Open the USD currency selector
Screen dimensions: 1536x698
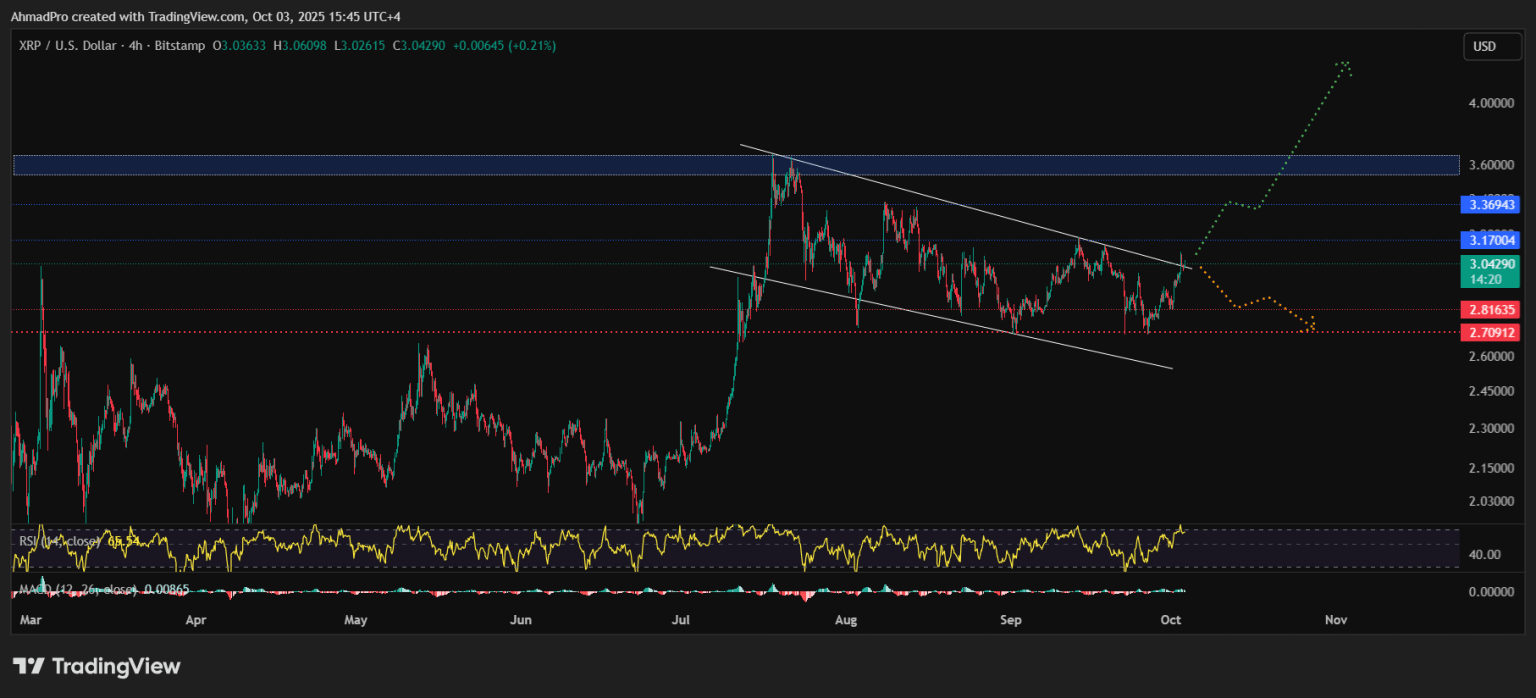1484,46
